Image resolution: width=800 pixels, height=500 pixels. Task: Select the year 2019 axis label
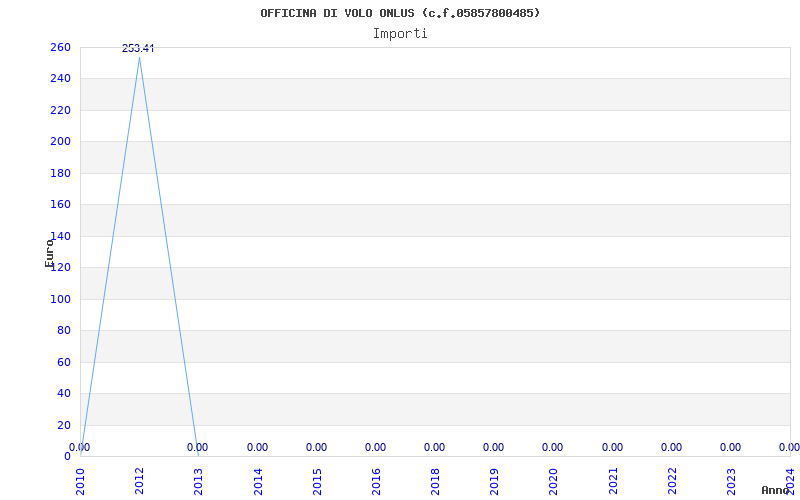tap(494, 481)
